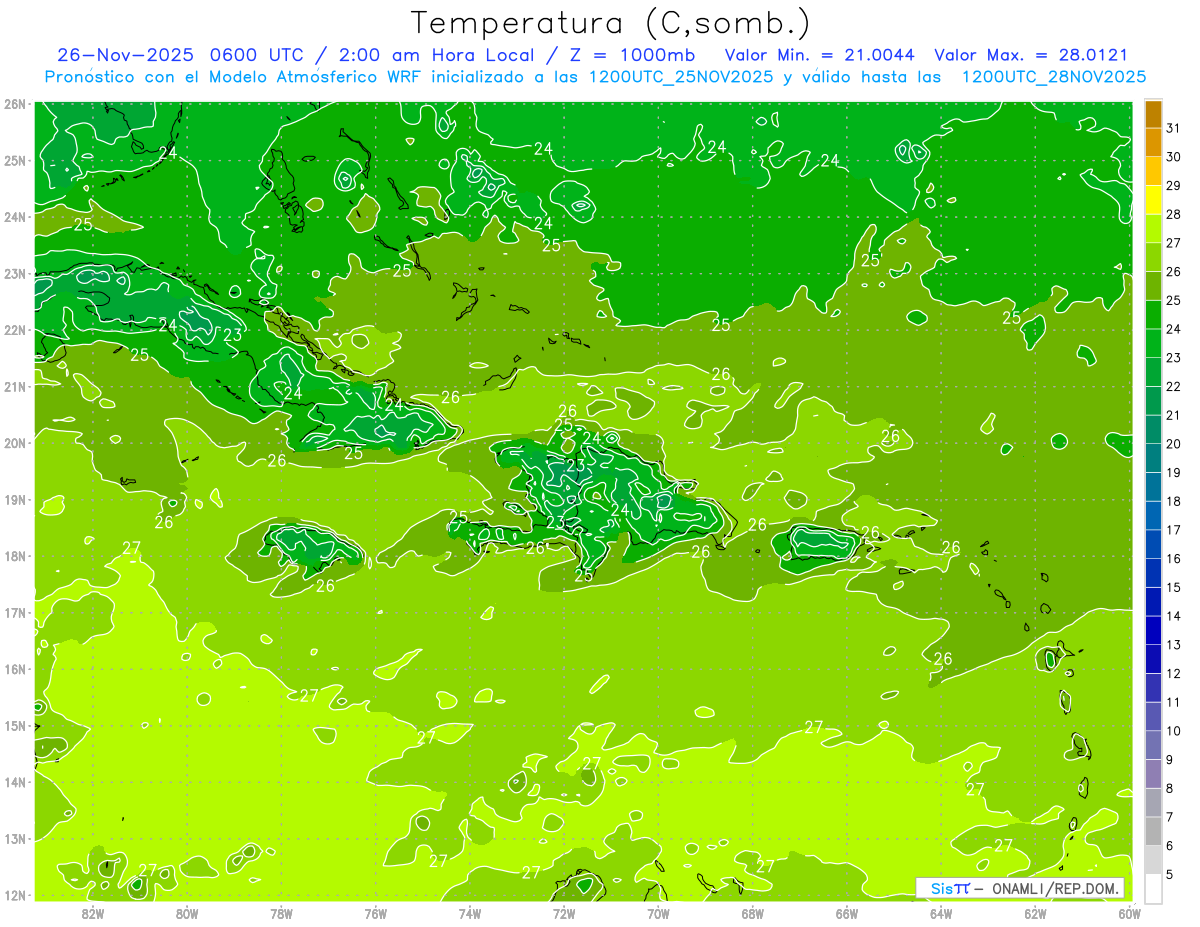Click the legend value label 18
Viewport: 1200px width, 927px height.
[1174, 501]
